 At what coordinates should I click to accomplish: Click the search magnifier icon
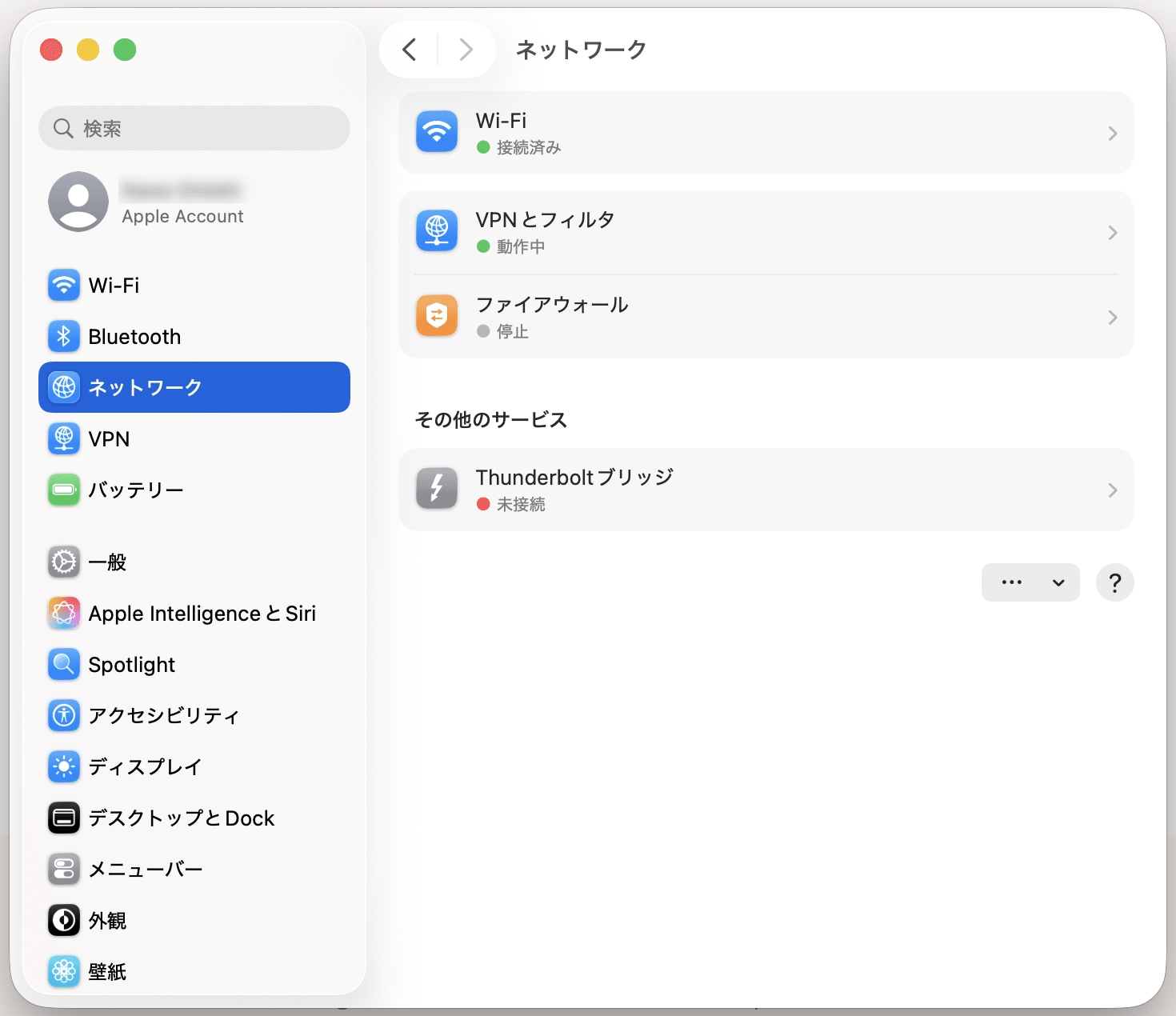(63, 128)
